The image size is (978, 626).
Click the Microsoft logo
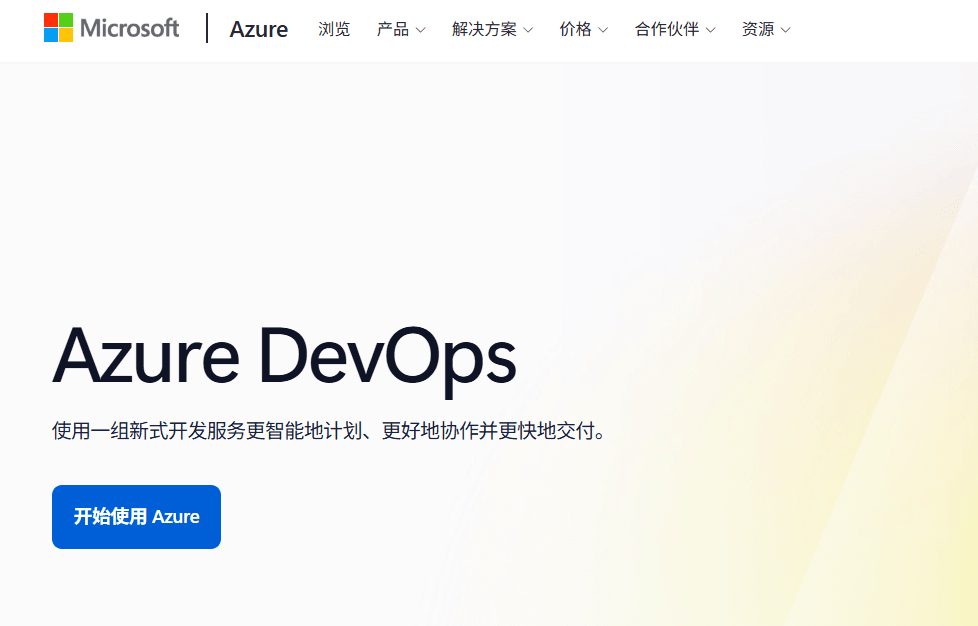111,28
